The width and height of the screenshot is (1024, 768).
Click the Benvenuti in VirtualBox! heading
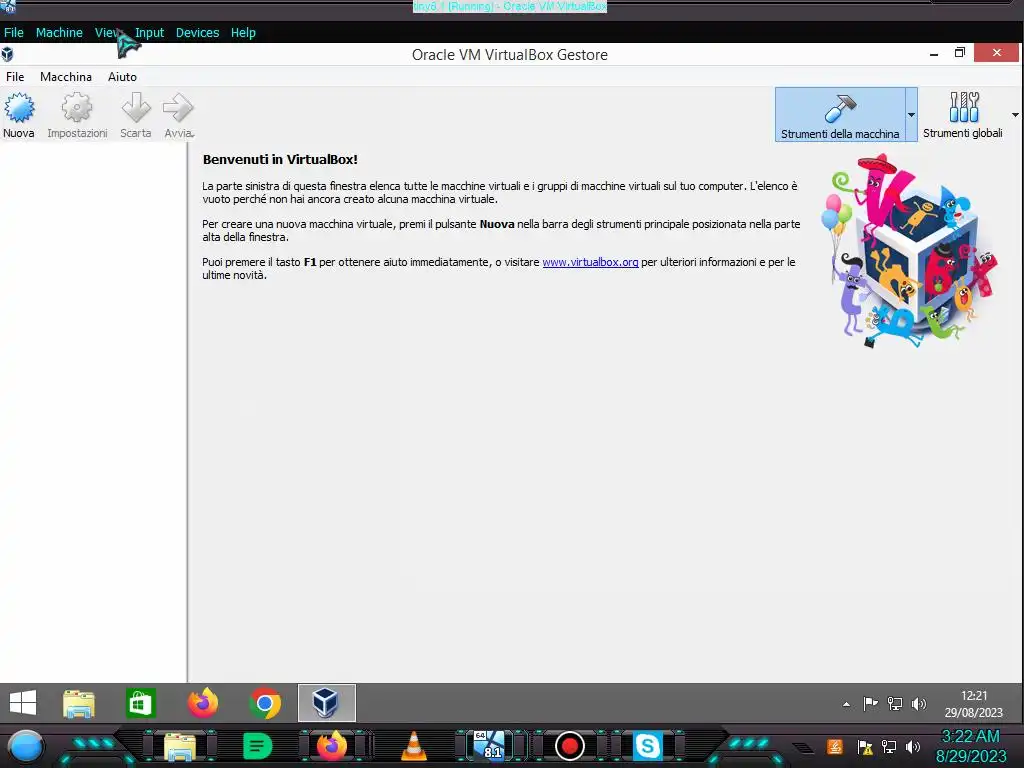[x=280, y=159]
